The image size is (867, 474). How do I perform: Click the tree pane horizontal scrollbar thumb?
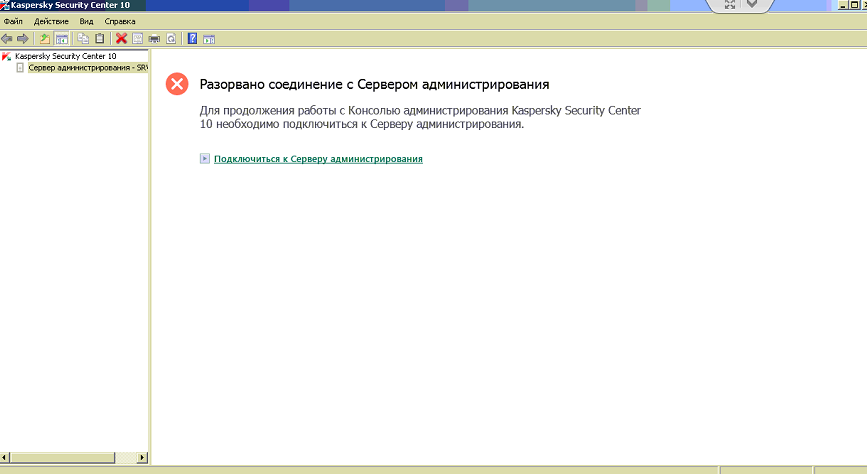pos(62,457)
